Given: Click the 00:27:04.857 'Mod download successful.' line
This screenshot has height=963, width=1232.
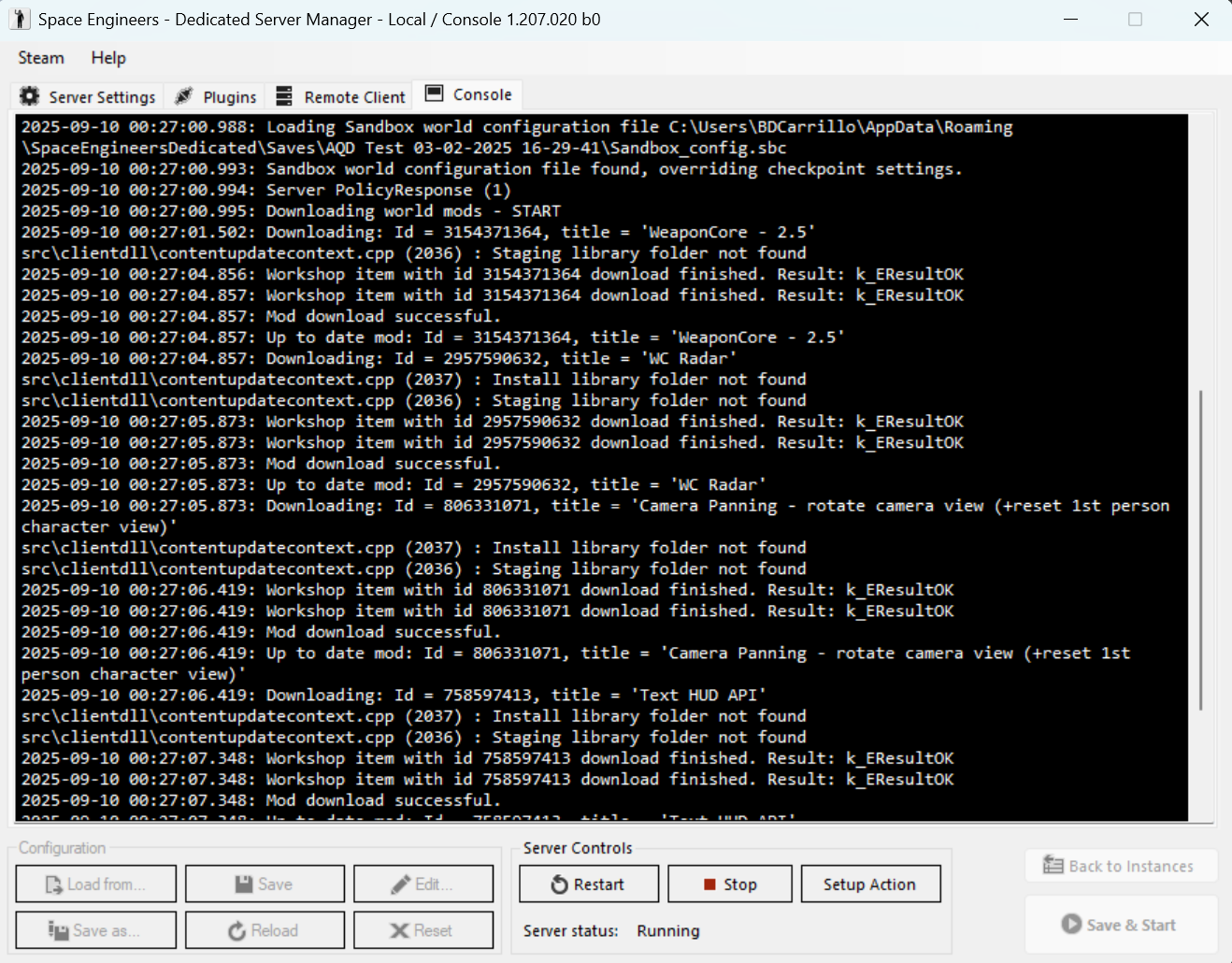Looking at the screenshot, I should pos(261,316).
